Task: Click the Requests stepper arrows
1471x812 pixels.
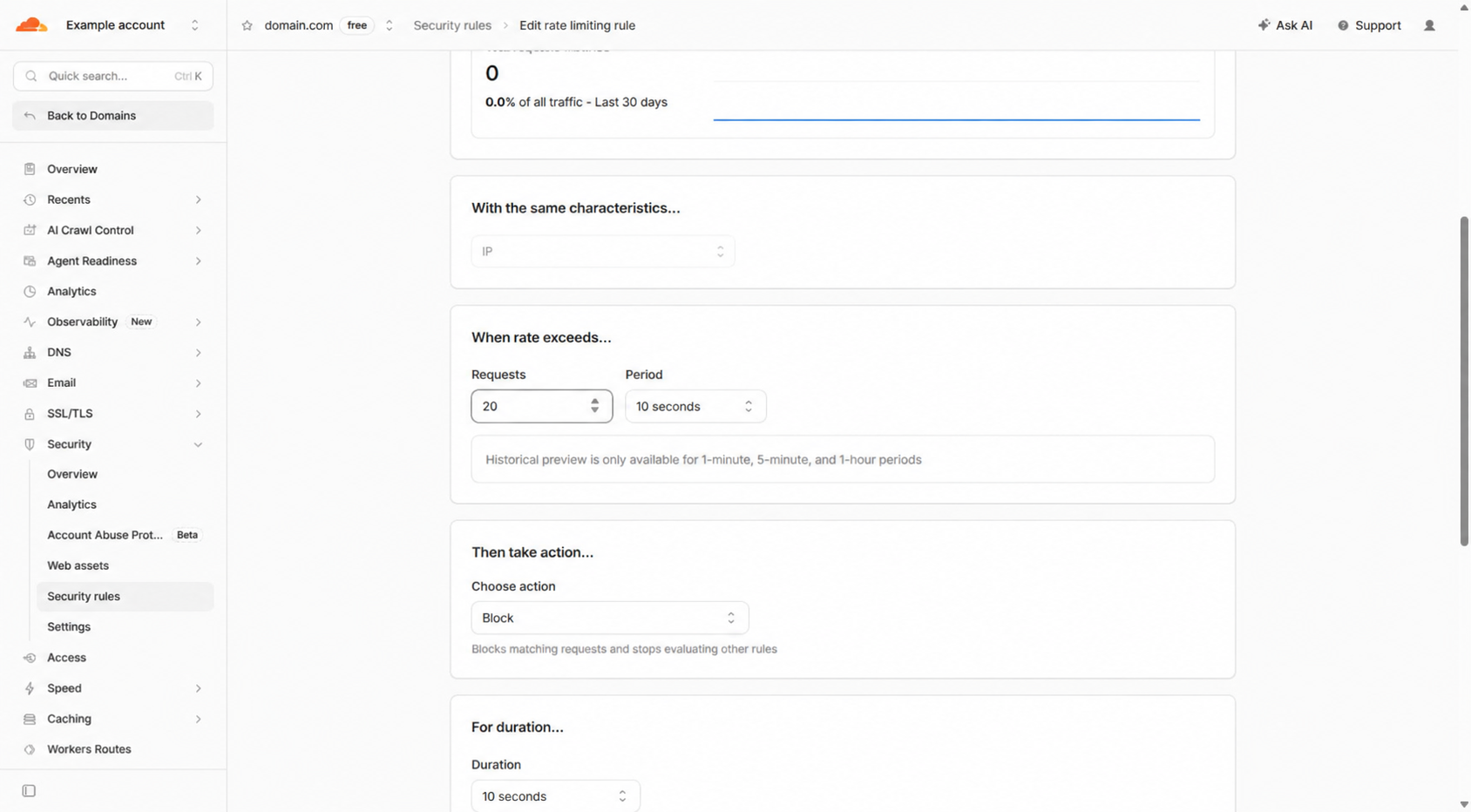Action: coord(594,406)
